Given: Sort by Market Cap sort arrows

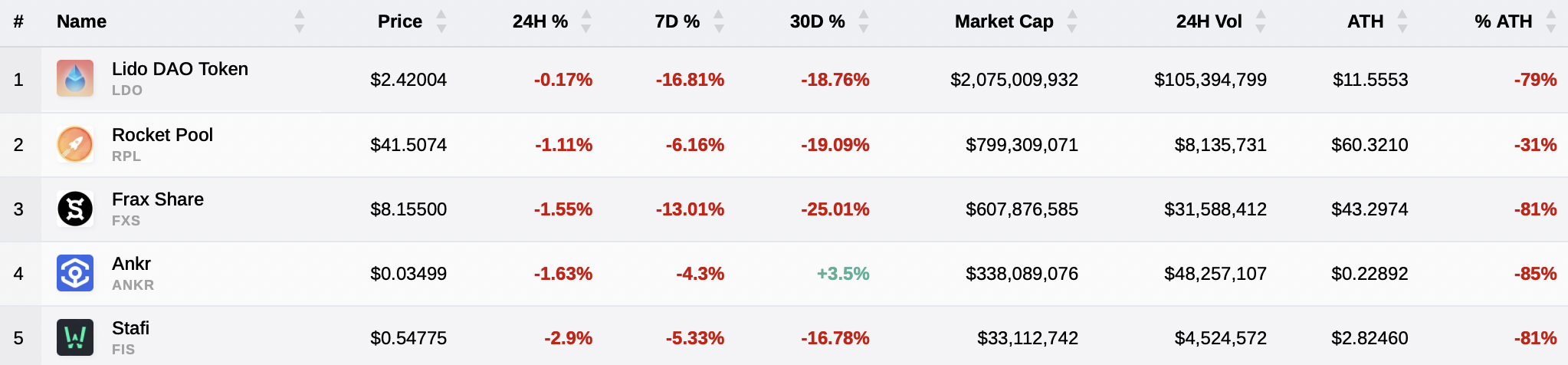Looking at the screenshot, I should click(1072, 21).
